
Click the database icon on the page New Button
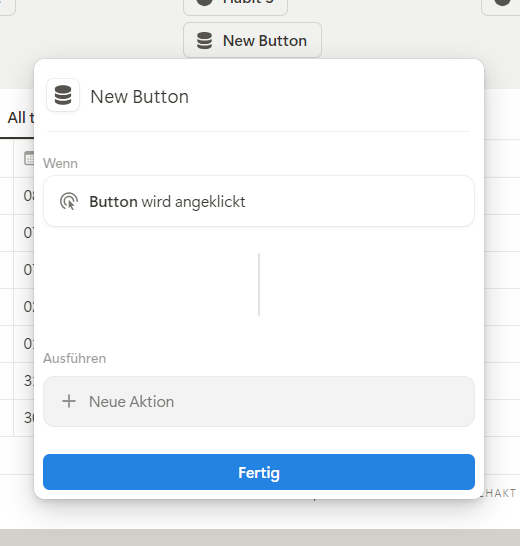tap(204, 40)
